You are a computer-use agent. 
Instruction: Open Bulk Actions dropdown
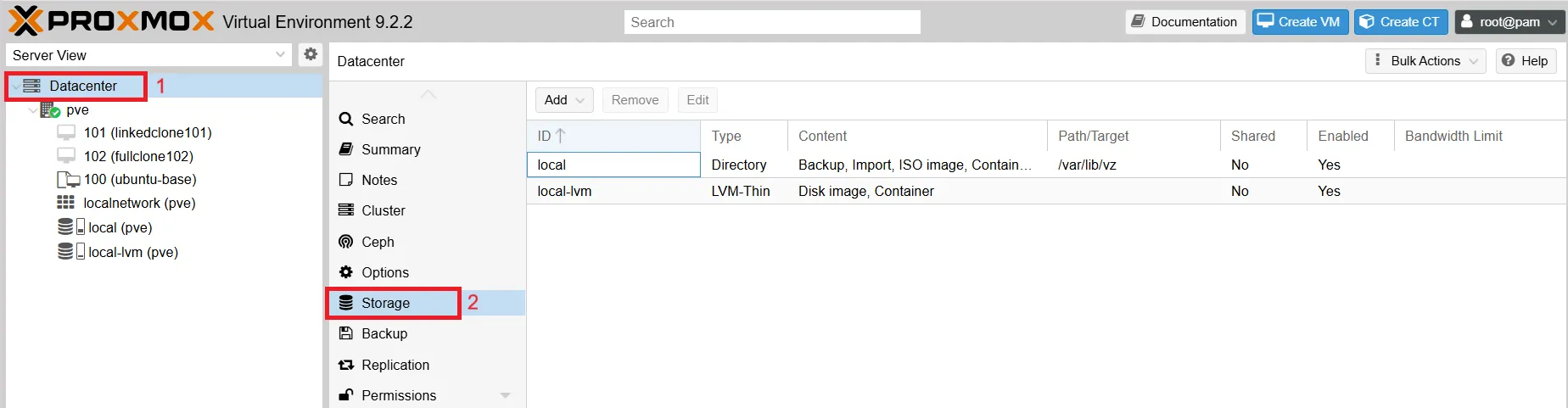(x=1425, y=60)
